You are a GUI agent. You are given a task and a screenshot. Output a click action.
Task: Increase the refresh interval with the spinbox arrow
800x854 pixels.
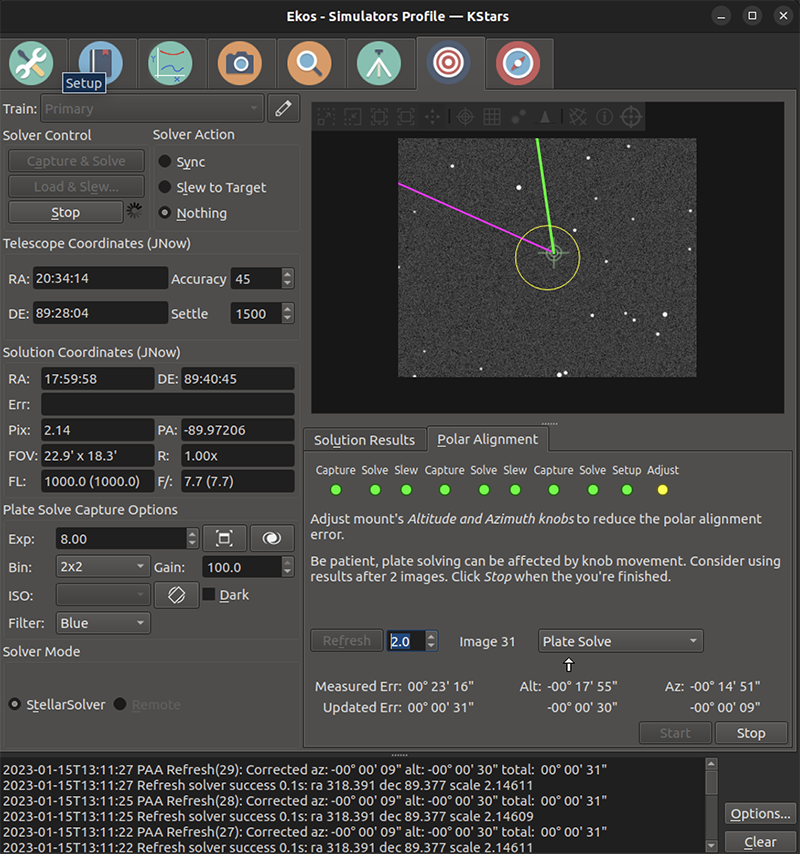tap(430, 636)
